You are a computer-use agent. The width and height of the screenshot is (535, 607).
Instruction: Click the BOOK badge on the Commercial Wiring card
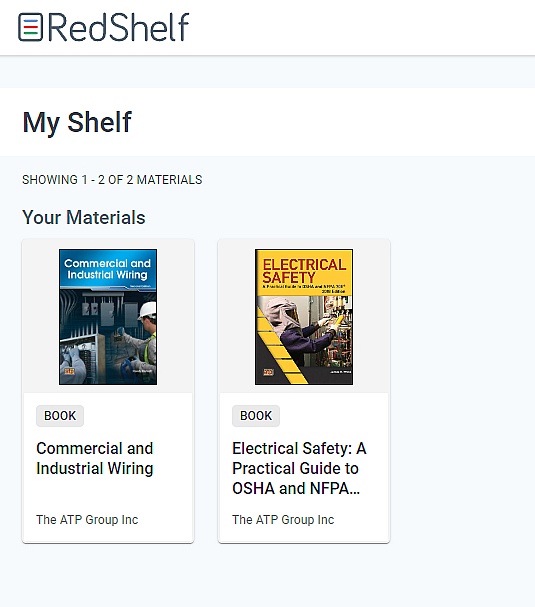click(60, 416)
